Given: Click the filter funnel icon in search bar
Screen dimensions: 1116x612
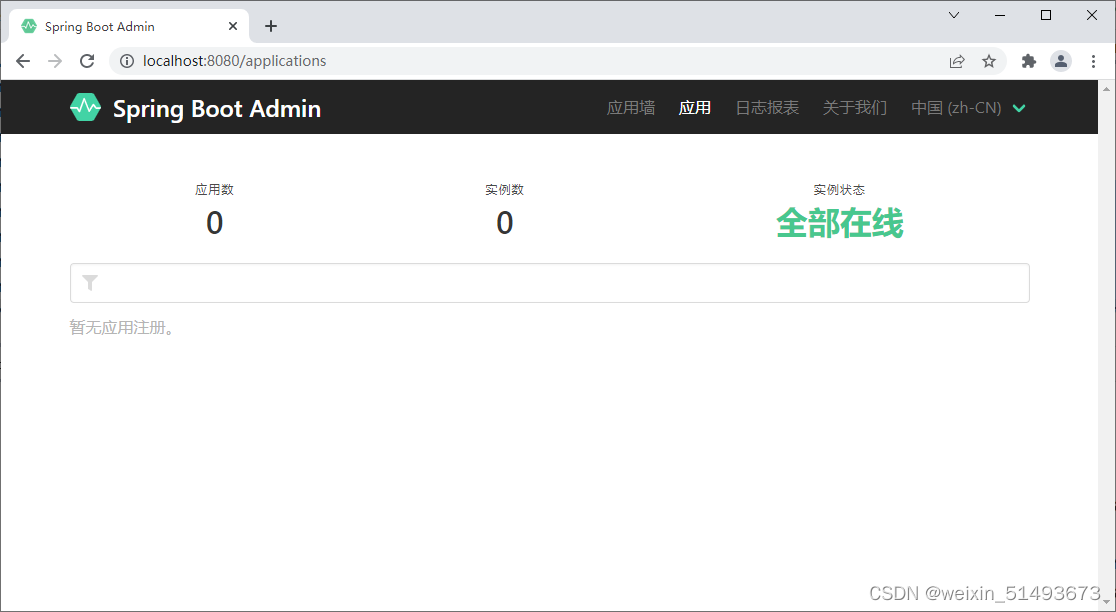Looking at the screenshot, I should click(90, 283).
